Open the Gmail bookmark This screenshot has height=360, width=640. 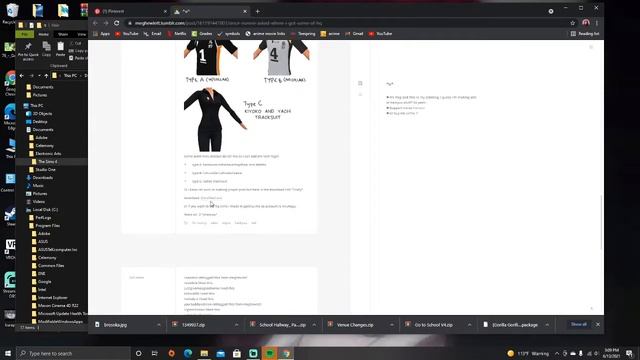(354, 34)
